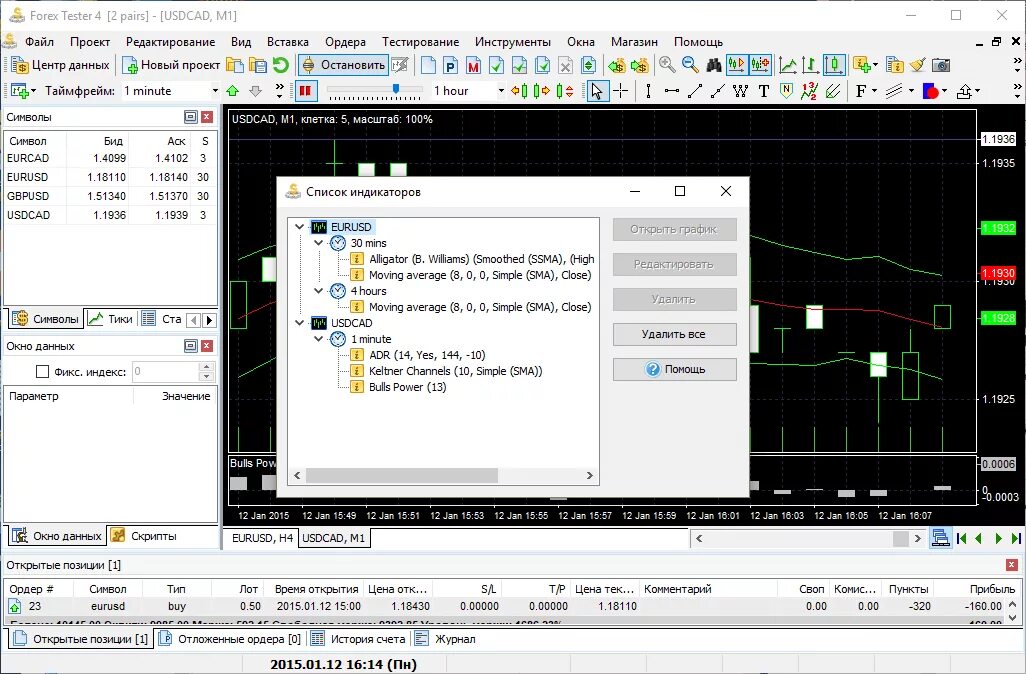
Task: Select the Bulls Power (13) indicator
Action: tap(407, 387)
